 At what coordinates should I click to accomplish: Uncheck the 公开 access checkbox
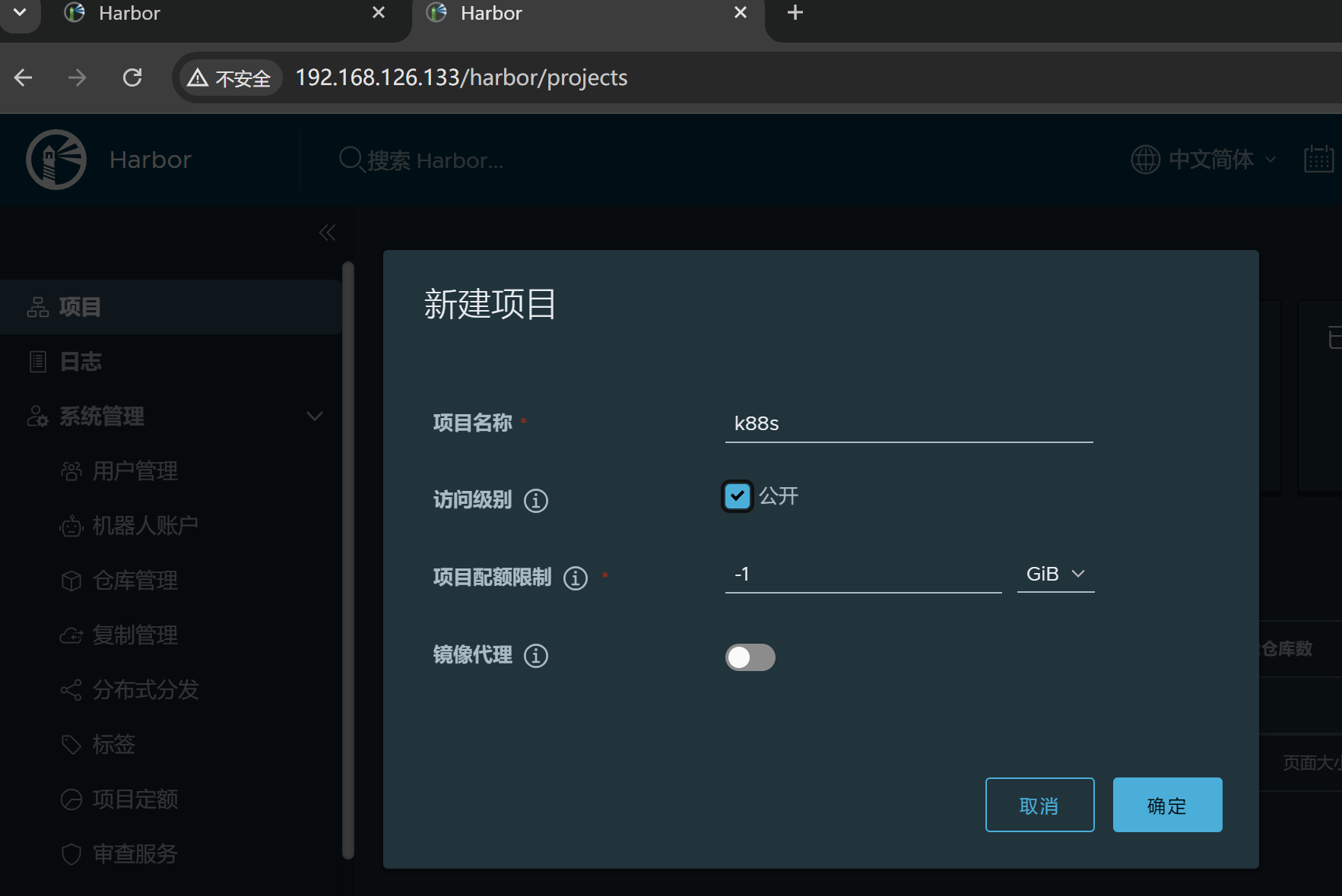tap(737, 496)
